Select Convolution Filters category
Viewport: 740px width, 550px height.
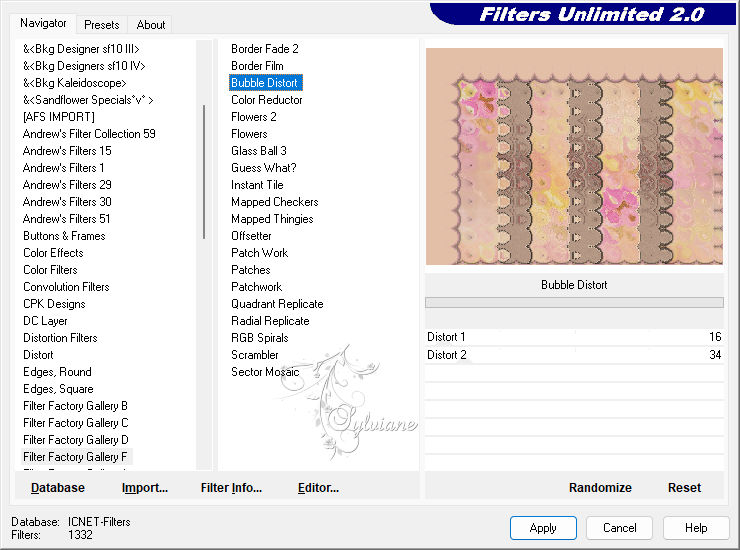(67, 287)
